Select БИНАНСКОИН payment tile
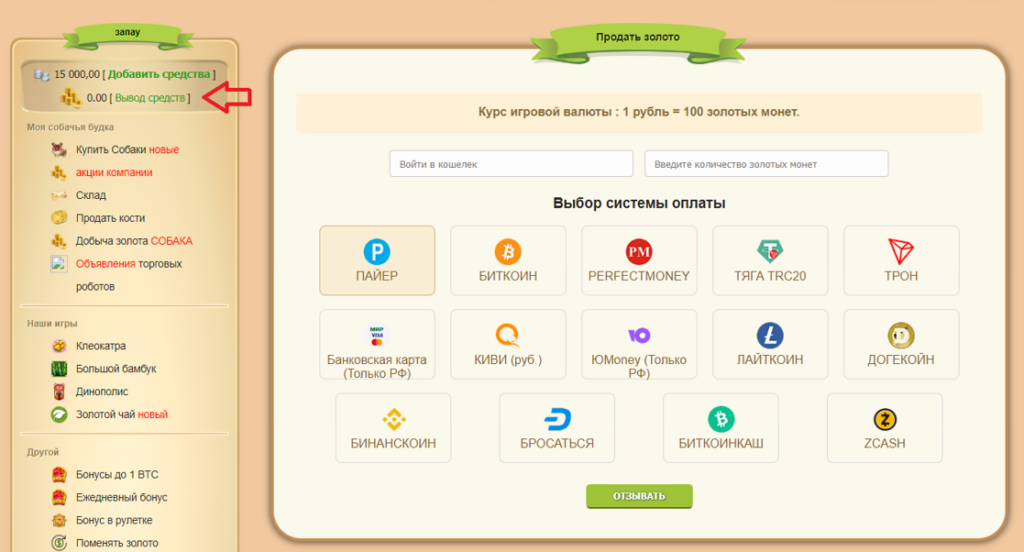This screenshot has height=552, width=1024. pos(393,428)
